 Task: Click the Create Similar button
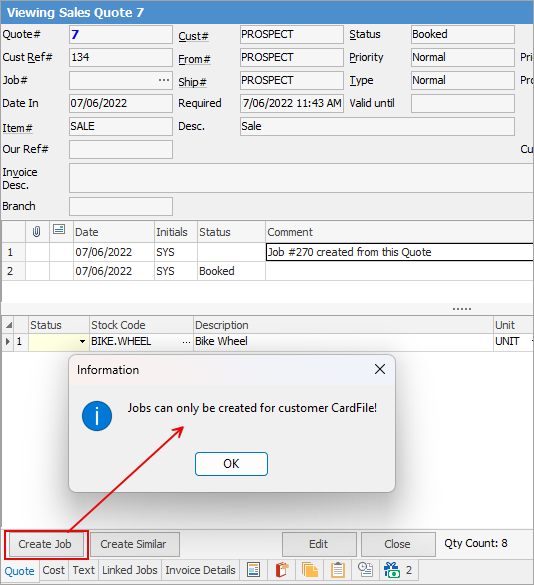tap(135, 544)
